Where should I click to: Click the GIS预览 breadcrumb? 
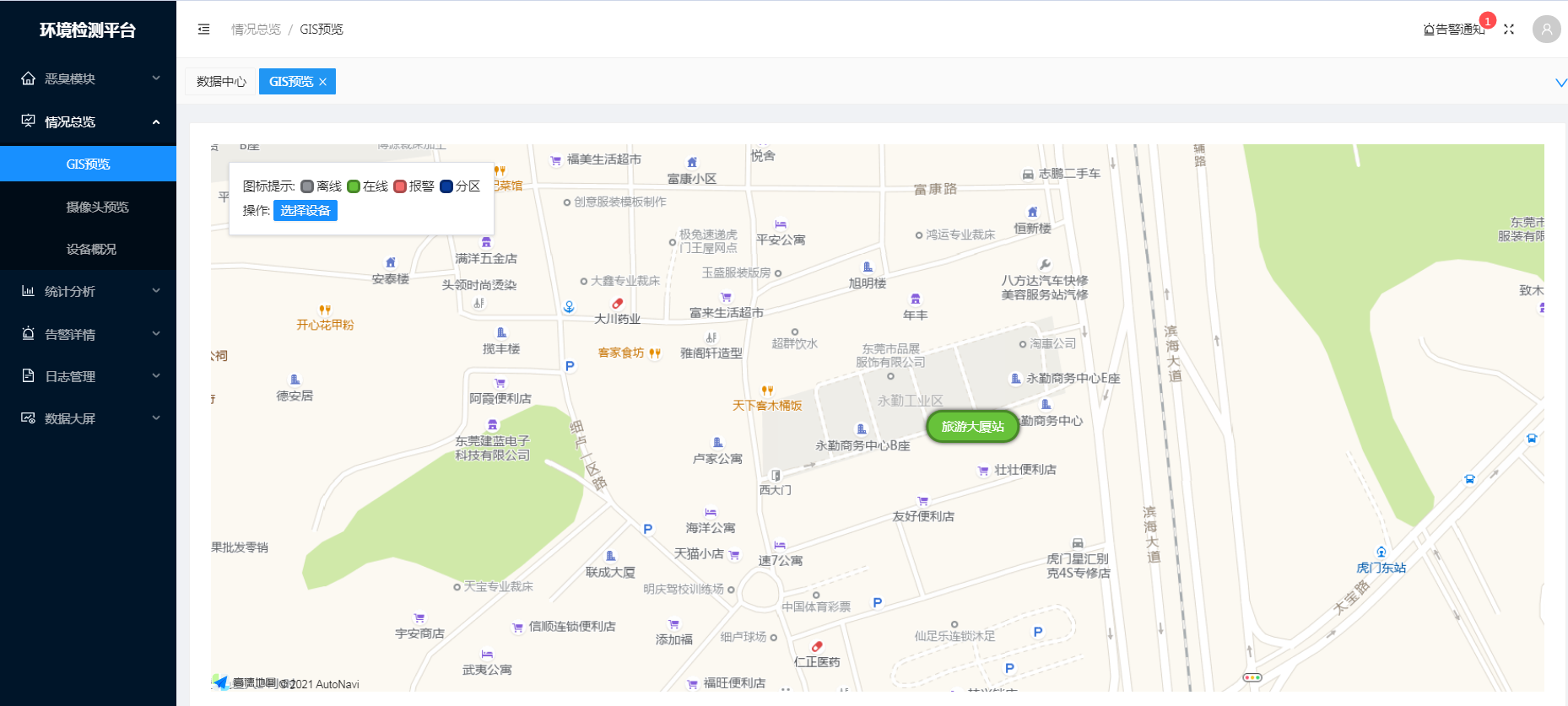tap(322, 30)
